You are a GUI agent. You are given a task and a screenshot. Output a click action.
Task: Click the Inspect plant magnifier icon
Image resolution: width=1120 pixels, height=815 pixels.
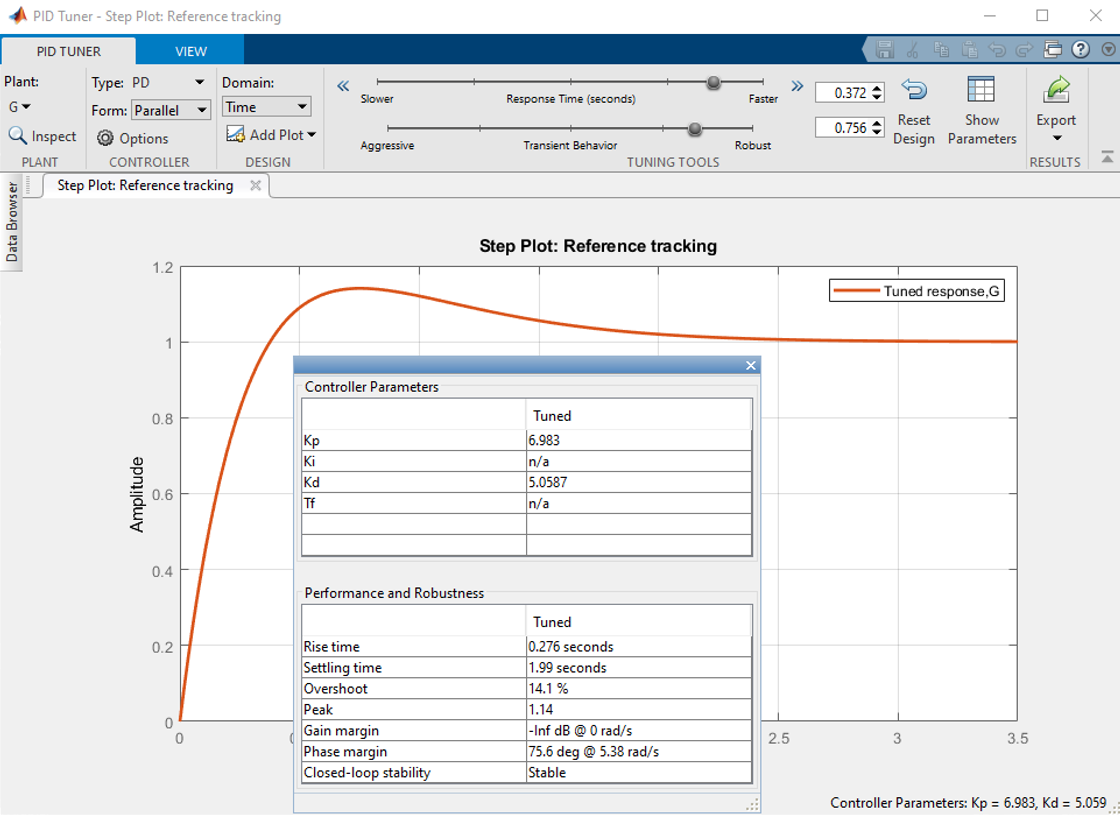(x=17, y=135)
